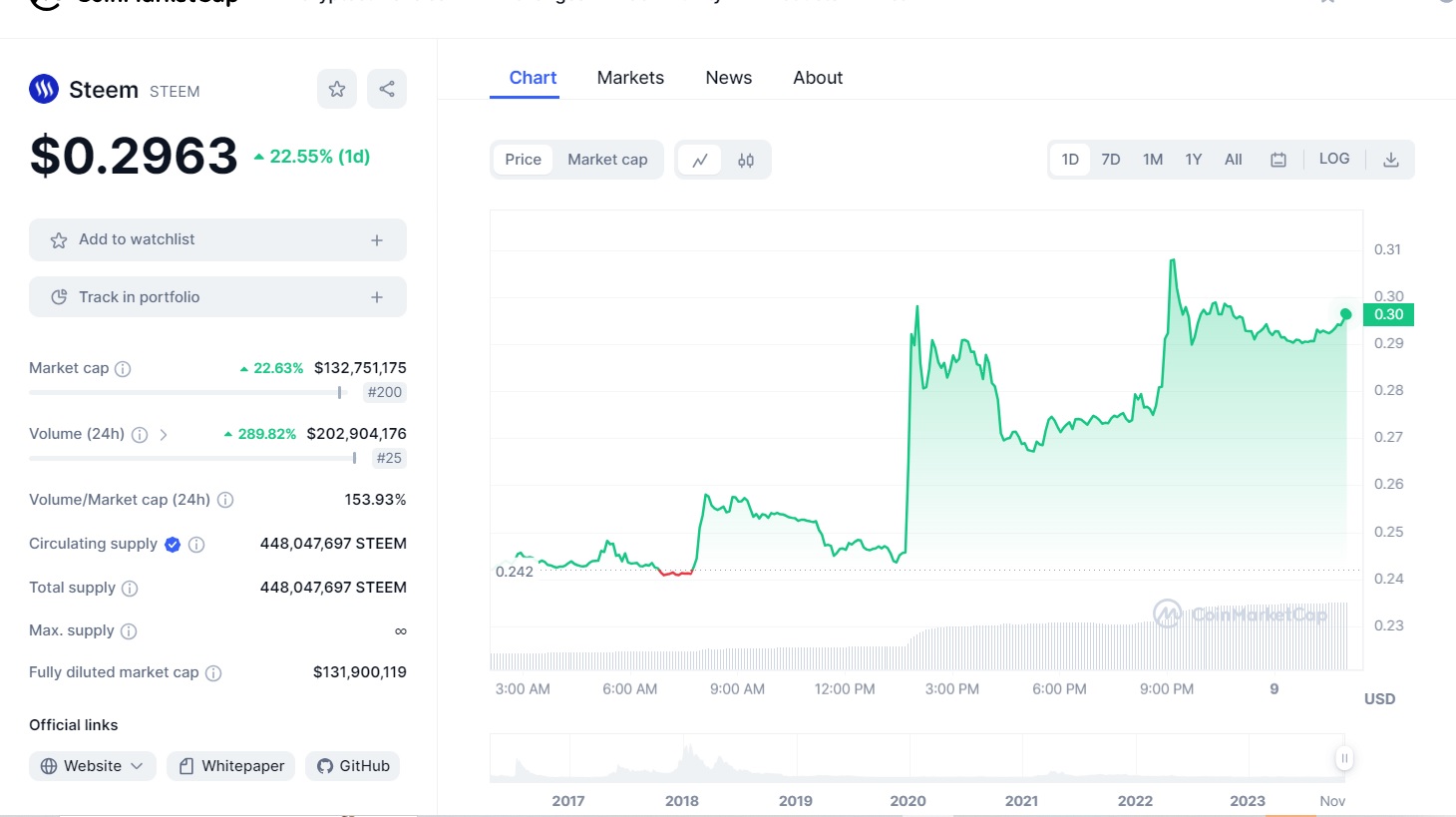Click the 153.93% ratio value

click(x=375, y=500)
